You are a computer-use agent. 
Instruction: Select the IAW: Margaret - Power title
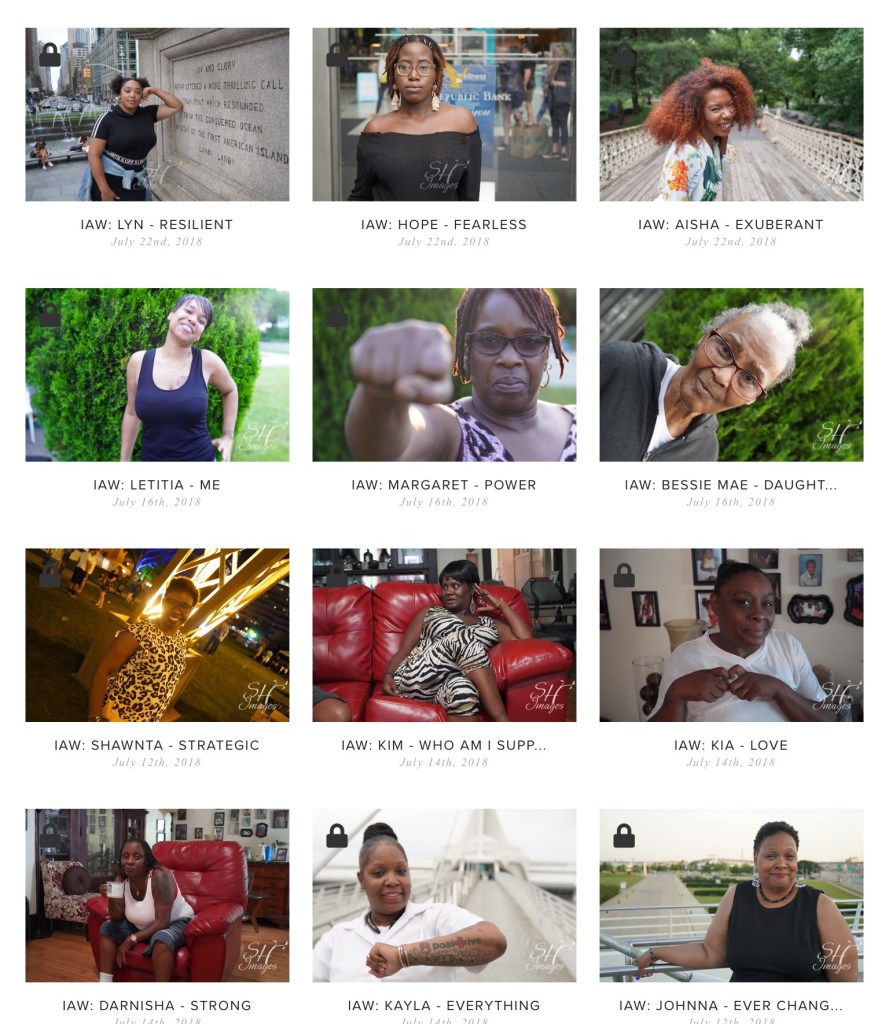click(x=444, y=485)
